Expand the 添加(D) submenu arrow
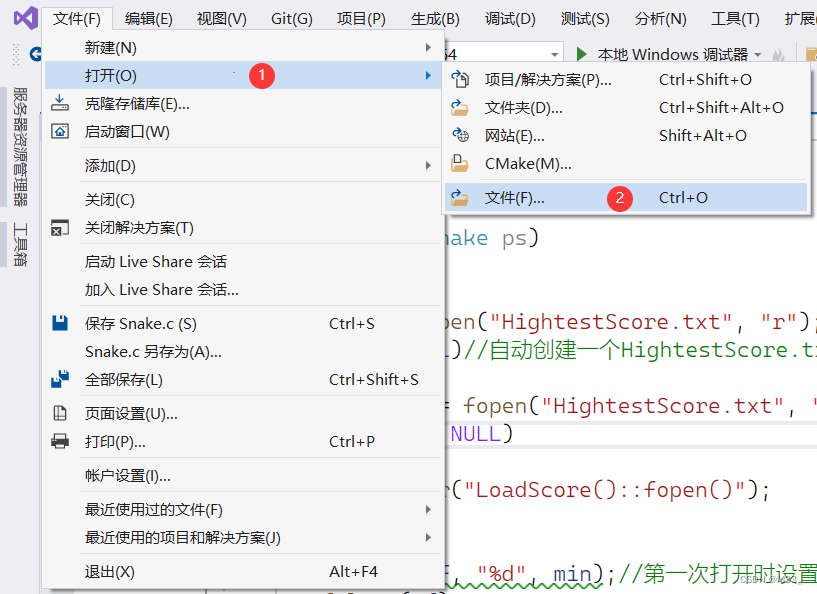This screenshot has height=594, width=817. [428, 165]
